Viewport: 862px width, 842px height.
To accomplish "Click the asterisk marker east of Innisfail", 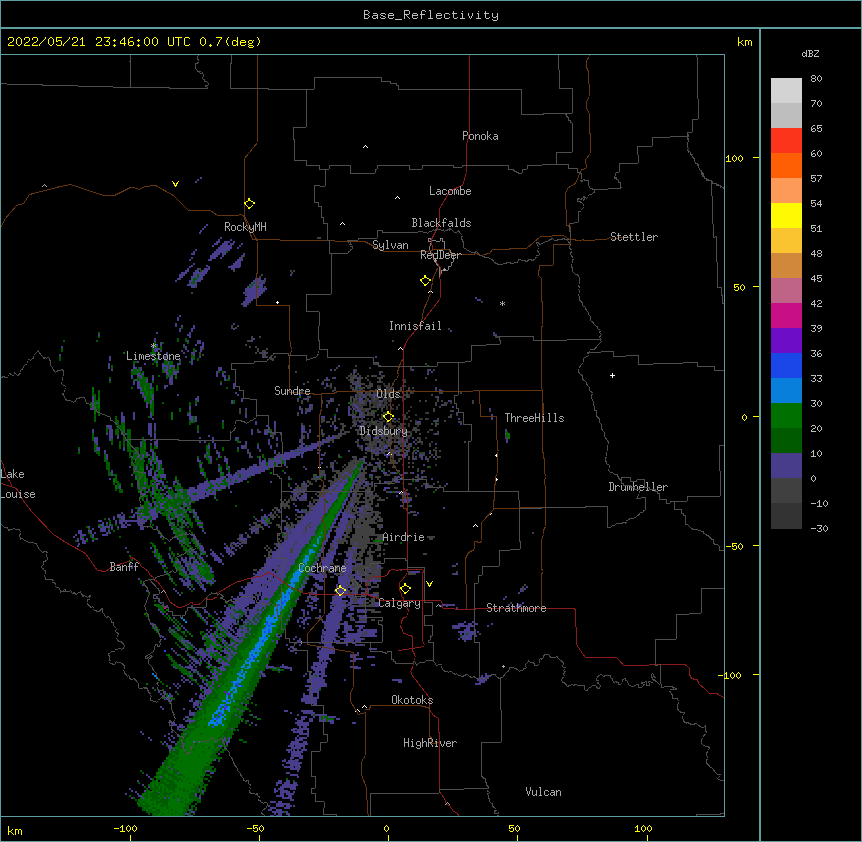I will (x=502, y=303).
